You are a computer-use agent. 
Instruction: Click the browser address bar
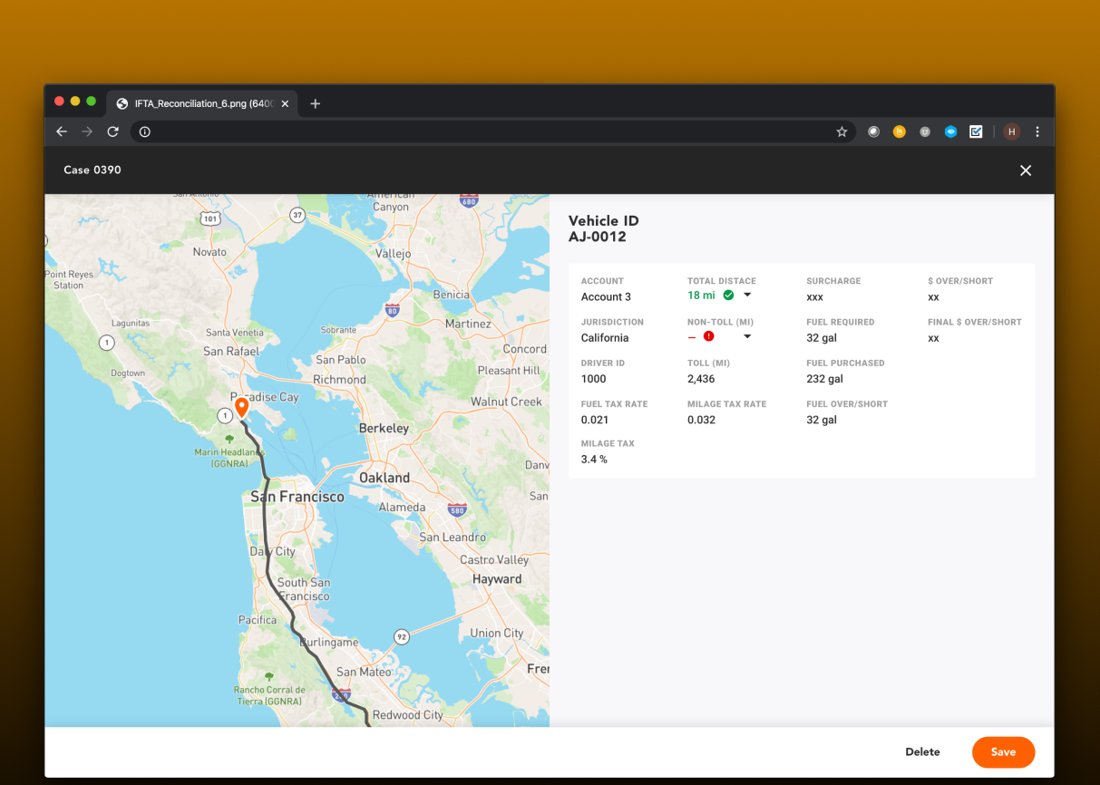click(x=492, y=132)
